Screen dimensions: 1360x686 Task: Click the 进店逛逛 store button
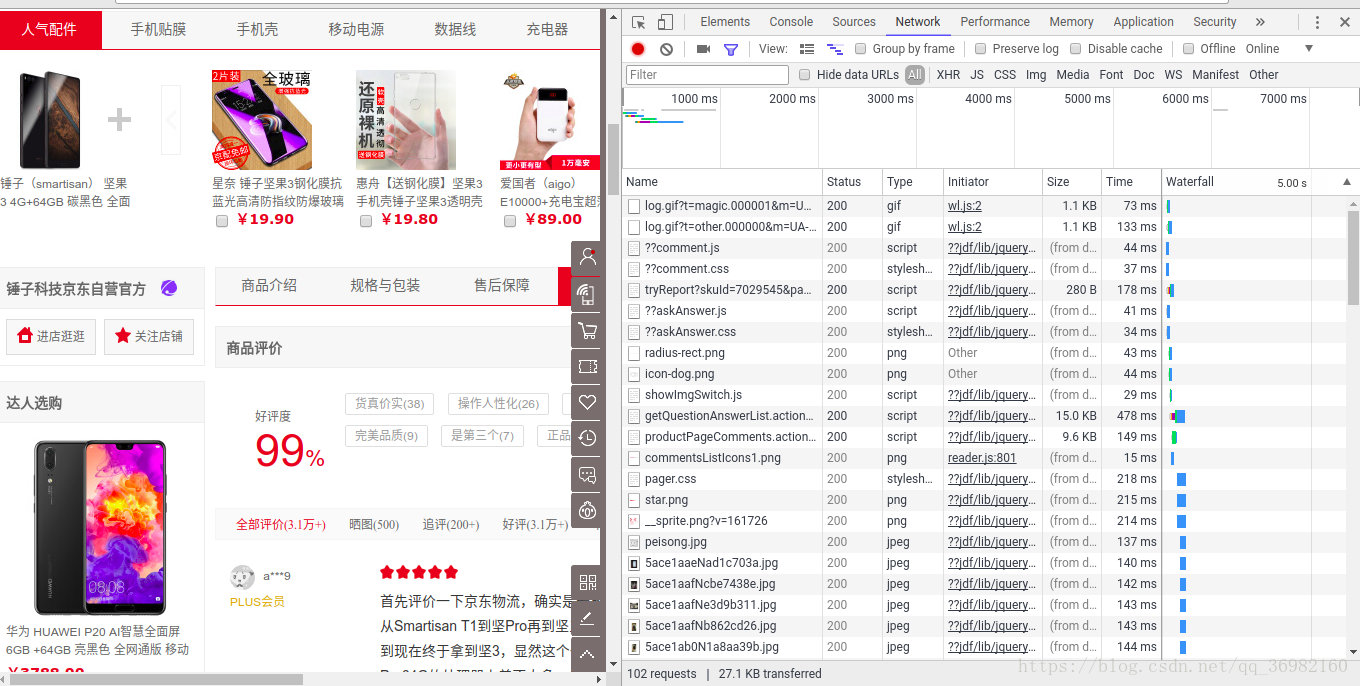click(x=51, y=336)
